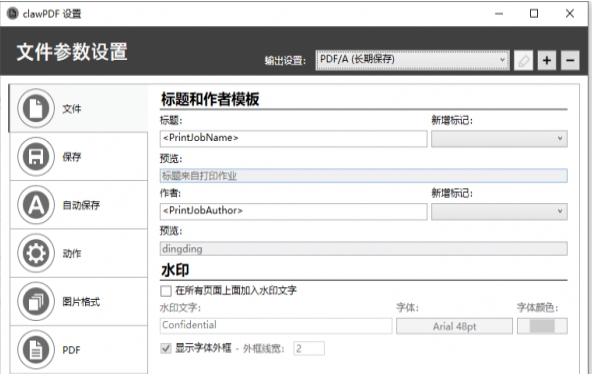Click the 外框线宽 value field
The width and height of the screenshot is (592, 374).
(x=309, y=348)
